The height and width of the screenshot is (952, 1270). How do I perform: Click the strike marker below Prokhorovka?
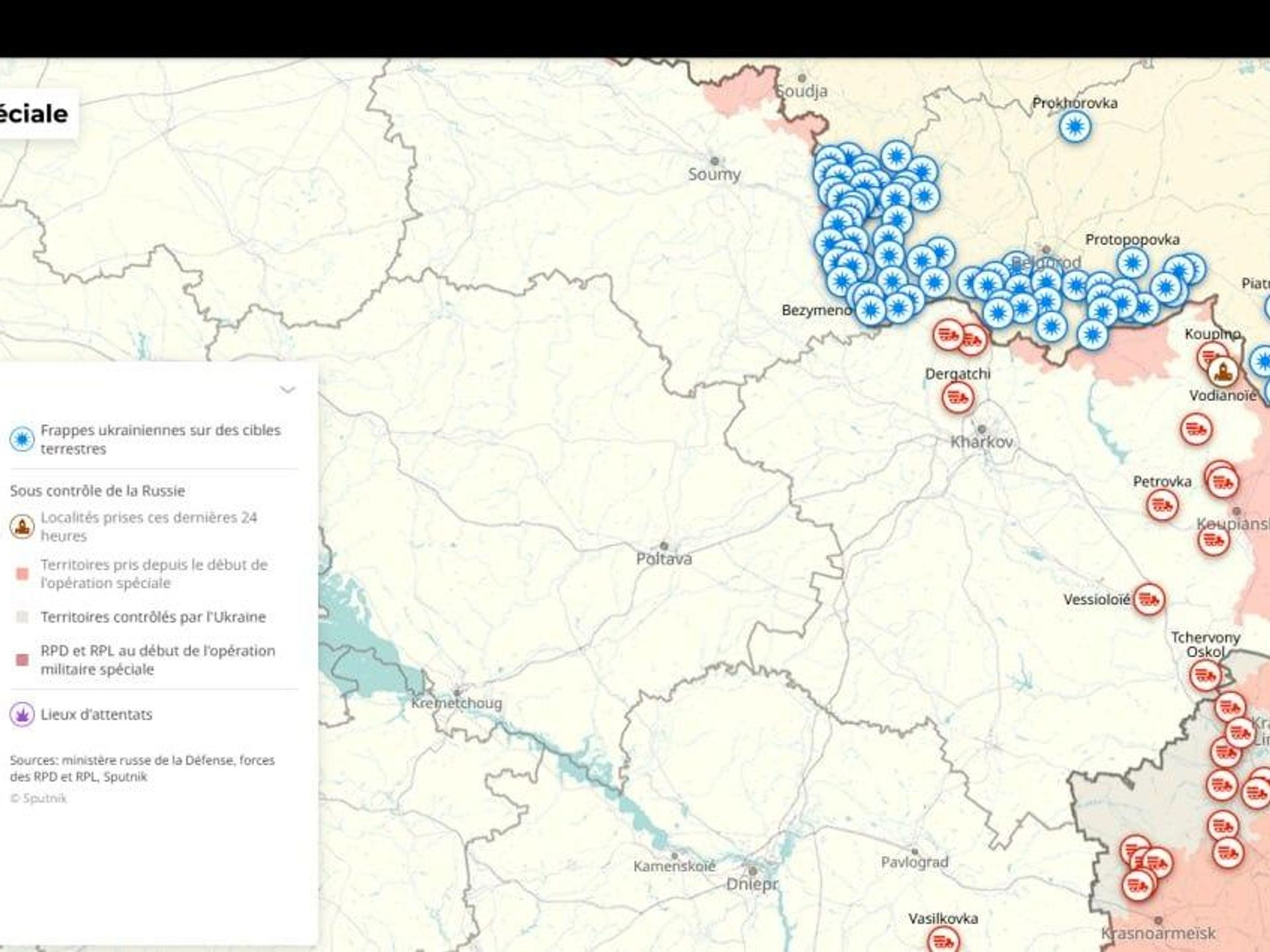pos(1075,126)
